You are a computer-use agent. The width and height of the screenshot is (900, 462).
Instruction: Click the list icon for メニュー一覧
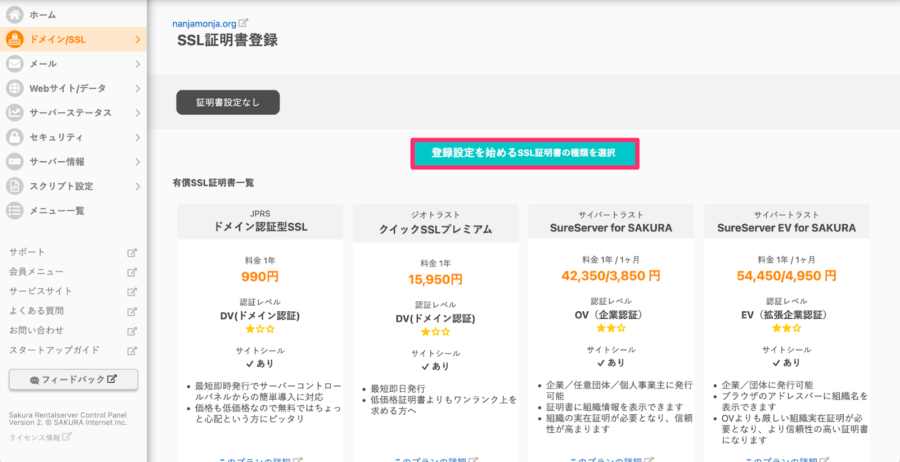[15, 211]
